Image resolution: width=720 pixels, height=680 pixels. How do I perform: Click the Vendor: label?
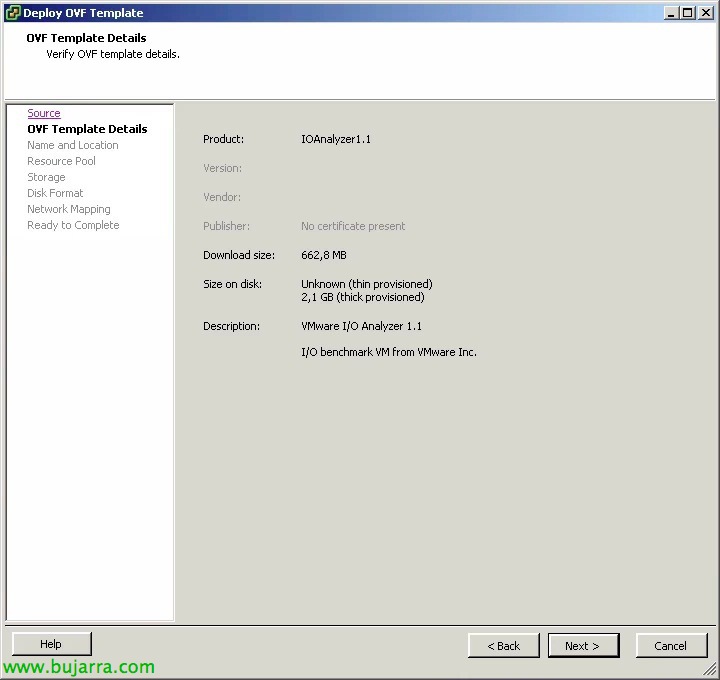click(x=222, y=197)
